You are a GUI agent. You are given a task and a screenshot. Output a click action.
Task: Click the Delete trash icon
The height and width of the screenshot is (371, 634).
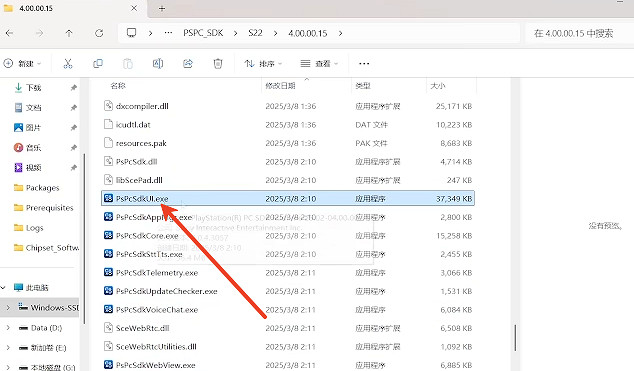(x=218, y=63)
